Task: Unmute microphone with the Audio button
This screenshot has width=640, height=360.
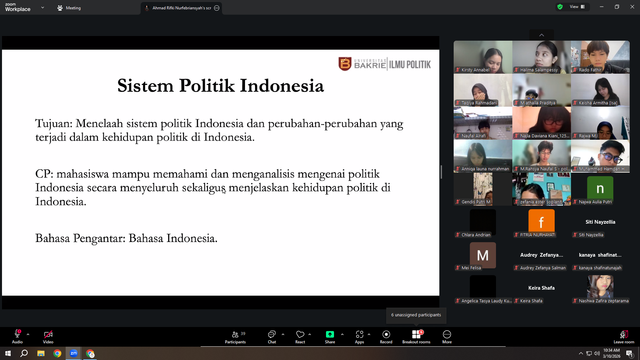Action: coord(17,336)
